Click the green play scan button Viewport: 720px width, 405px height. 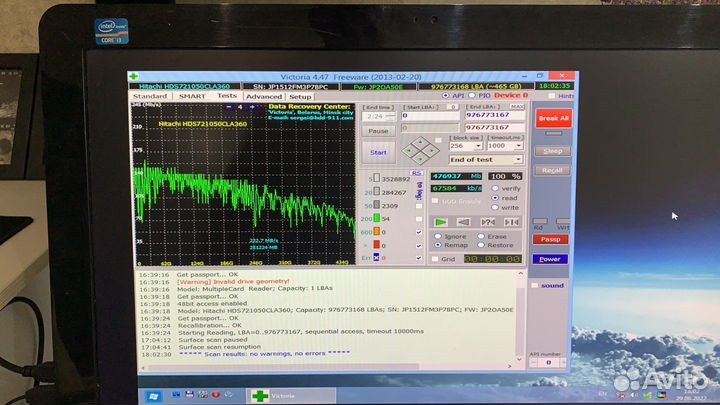tap(441, 222)
